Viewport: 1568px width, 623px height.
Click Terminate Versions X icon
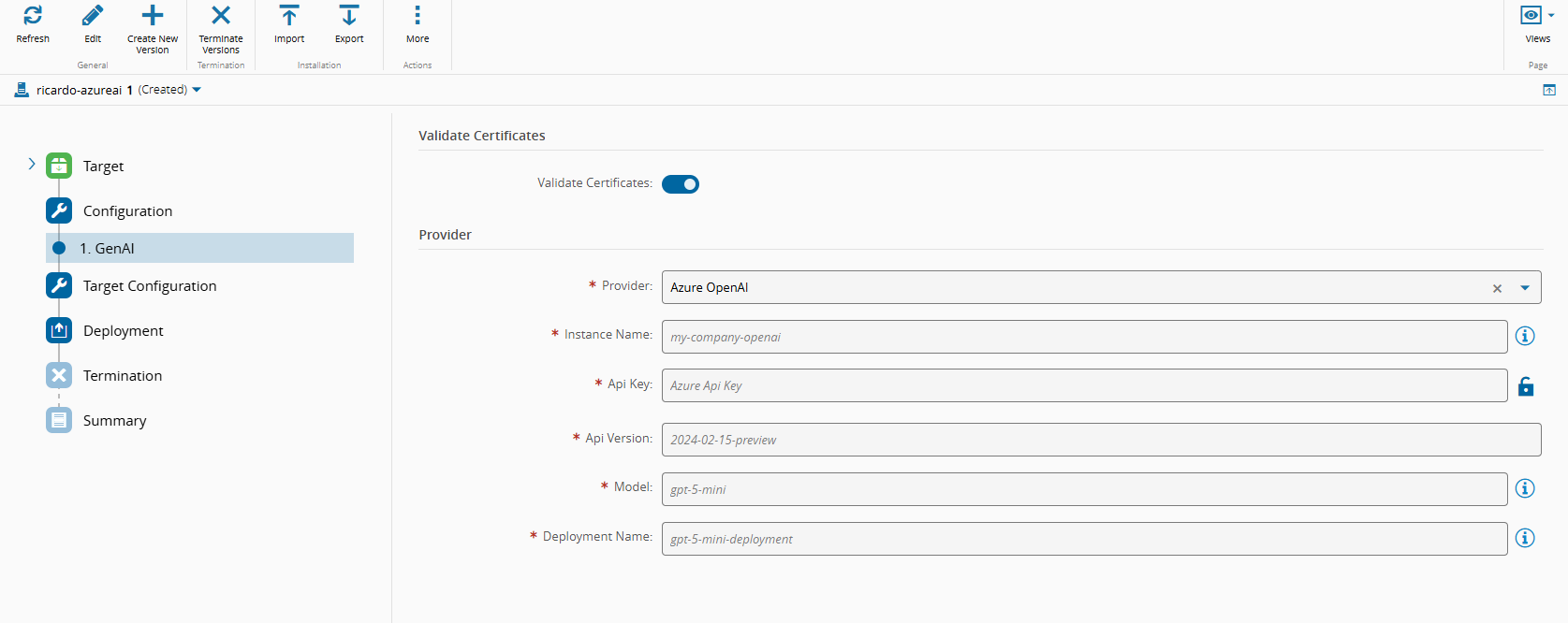click(x=221, y=16)
